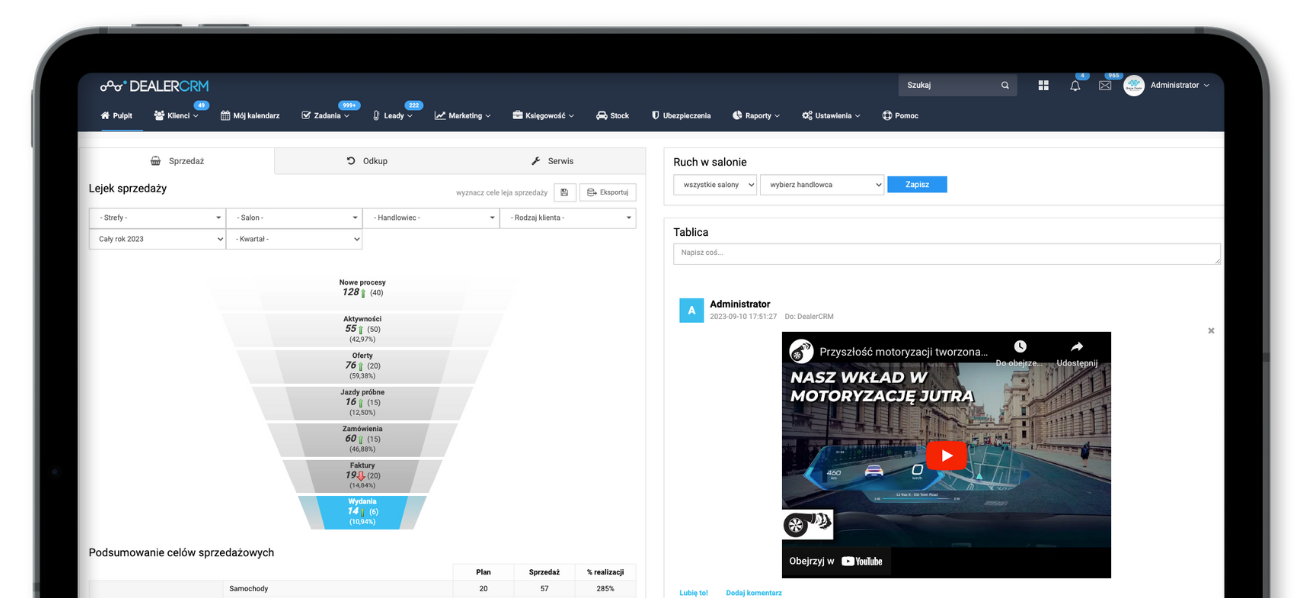This screenshot has height=598, width=1296.
Task: Play the embedded YouTube video
Action: click(x=946, y=455)
